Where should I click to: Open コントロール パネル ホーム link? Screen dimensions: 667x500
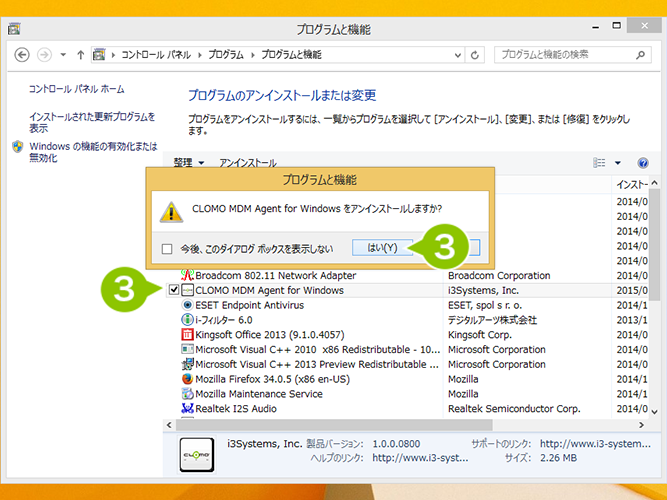[77, 89]
